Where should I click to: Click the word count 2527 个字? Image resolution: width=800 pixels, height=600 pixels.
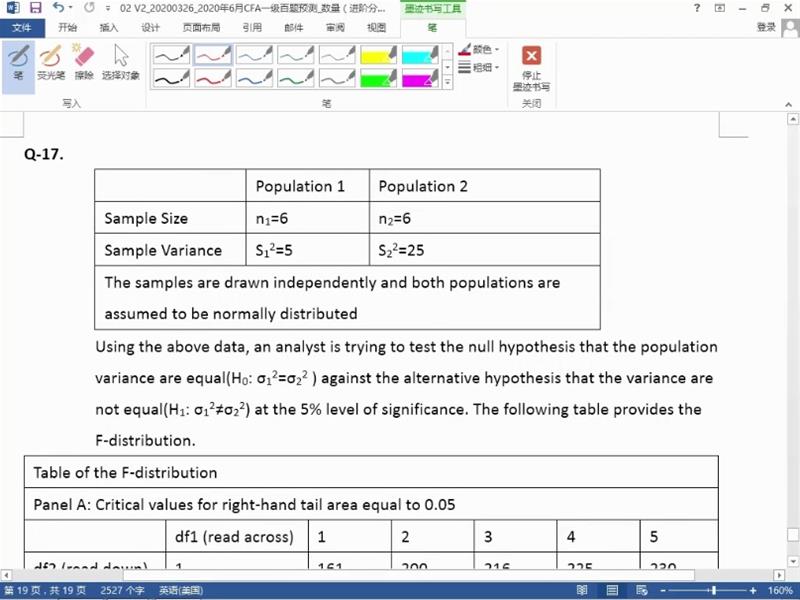pos(122,591)
